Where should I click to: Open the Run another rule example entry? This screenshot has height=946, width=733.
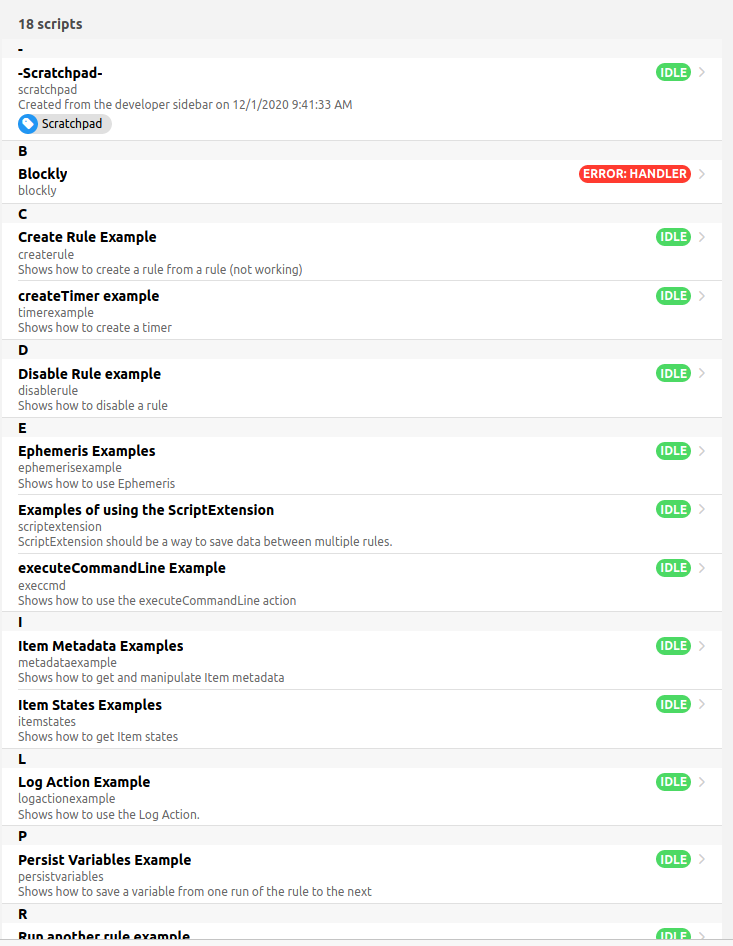click(104, 936)
